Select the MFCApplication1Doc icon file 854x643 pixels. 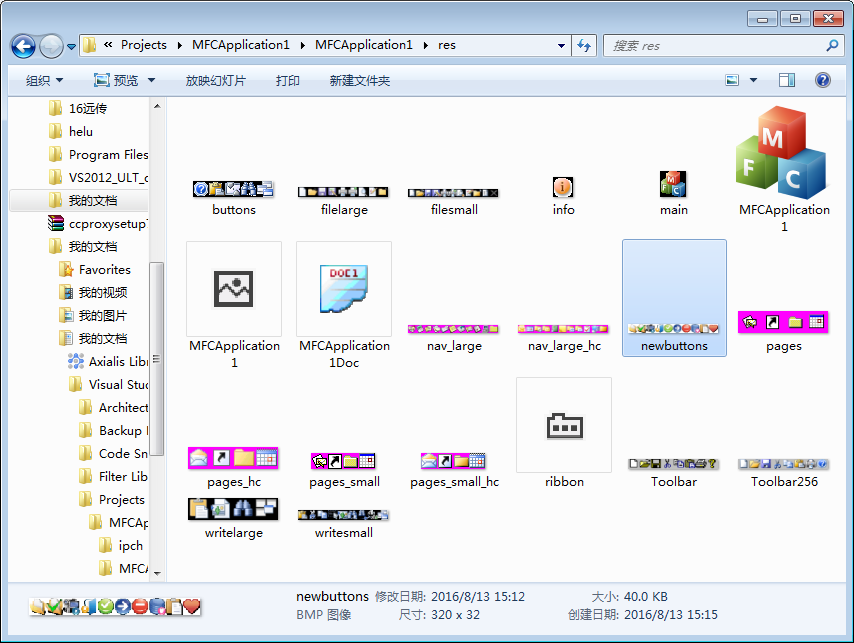tap(344, 290)
